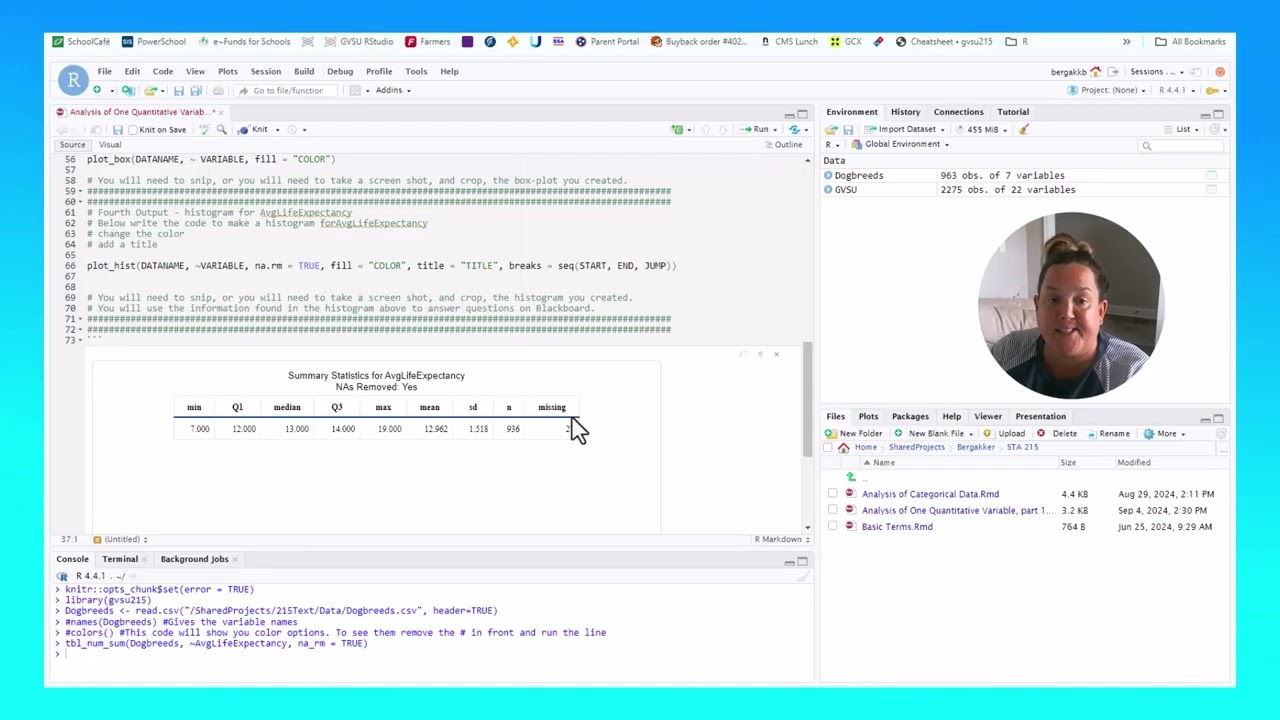Viewport: 1280px width, 720px height.
Task: Switch to the Connections tab
Action: tap(958, 112)
